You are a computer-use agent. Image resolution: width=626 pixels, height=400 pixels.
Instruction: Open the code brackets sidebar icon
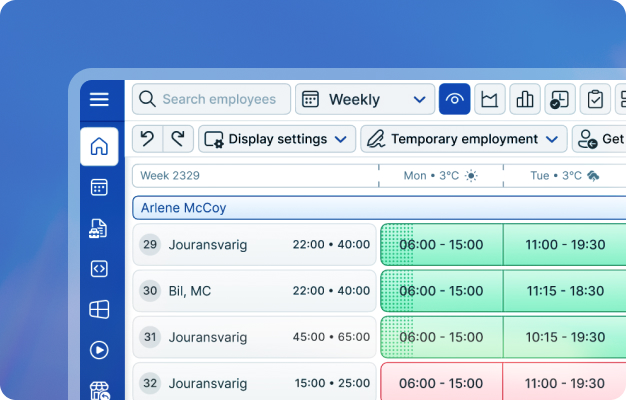[x=99, y=268]
